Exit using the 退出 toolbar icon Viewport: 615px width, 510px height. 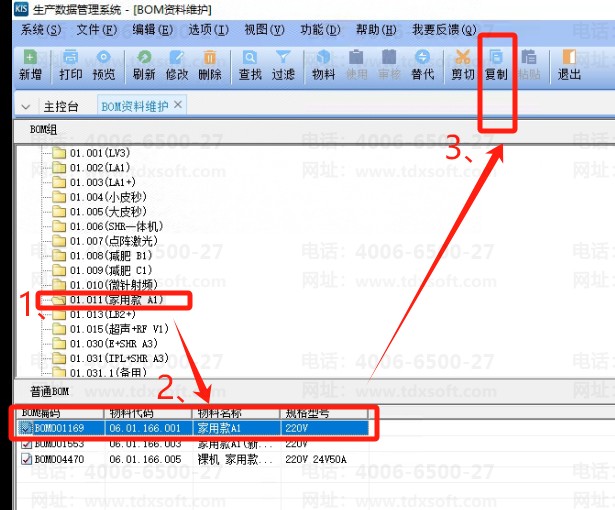tap(569, 65)
